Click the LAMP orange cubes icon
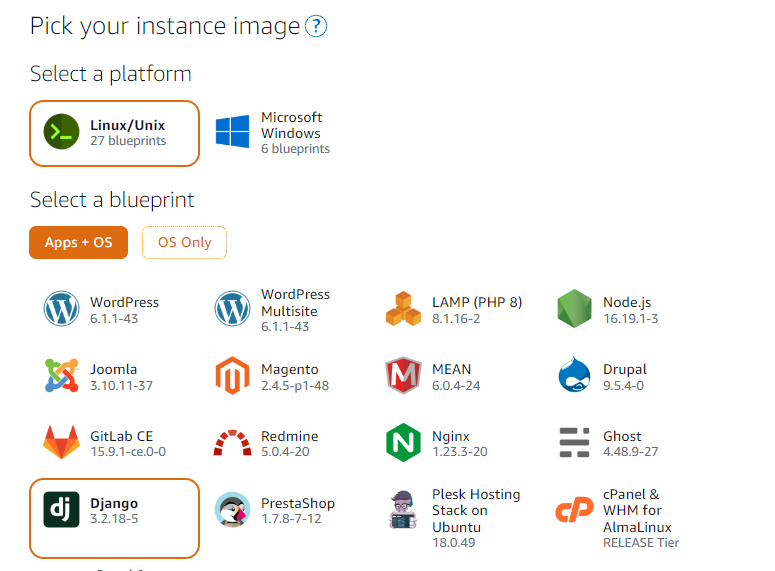Image resolution: width=775 pixels, height=571 pixels. click(x=403, y=308)
